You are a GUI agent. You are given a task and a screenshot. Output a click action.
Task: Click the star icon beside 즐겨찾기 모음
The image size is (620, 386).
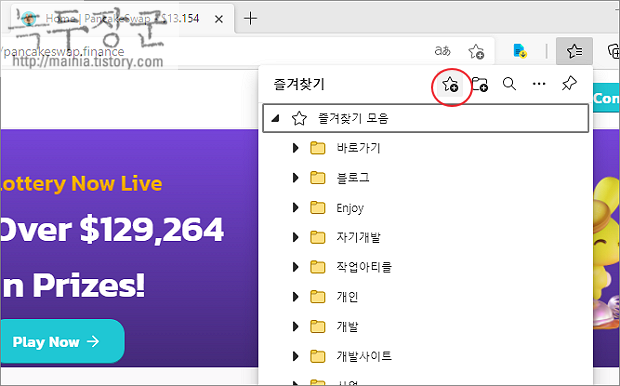click(299, 118)
